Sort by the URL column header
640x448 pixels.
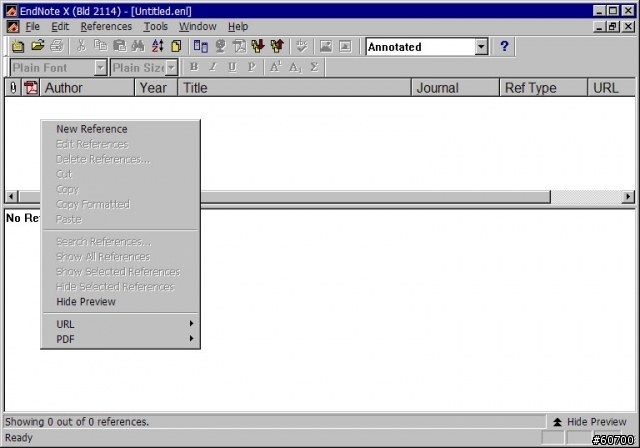[611, 88]
